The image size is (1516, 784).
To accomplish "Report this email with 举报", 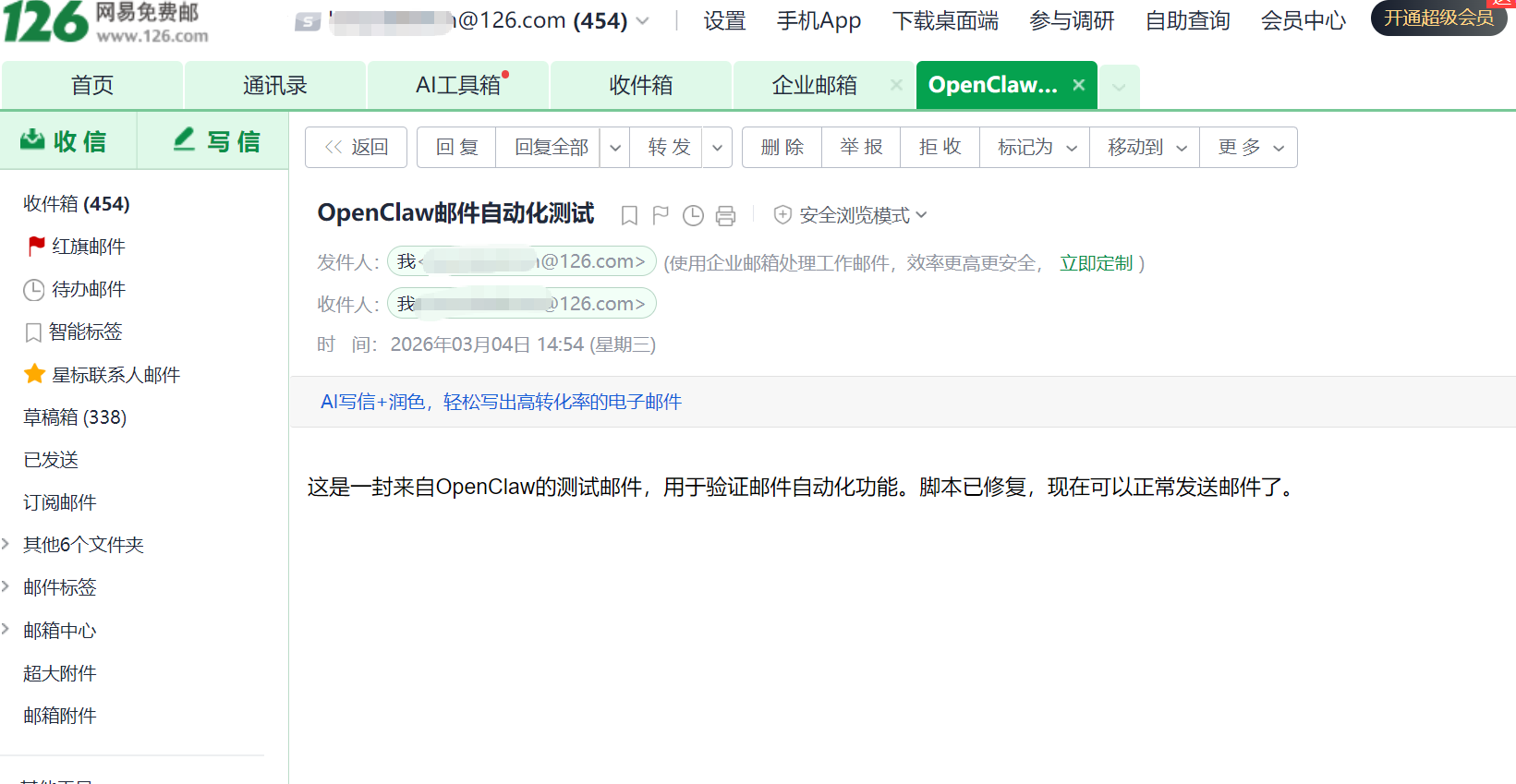I will pos(861,148).
